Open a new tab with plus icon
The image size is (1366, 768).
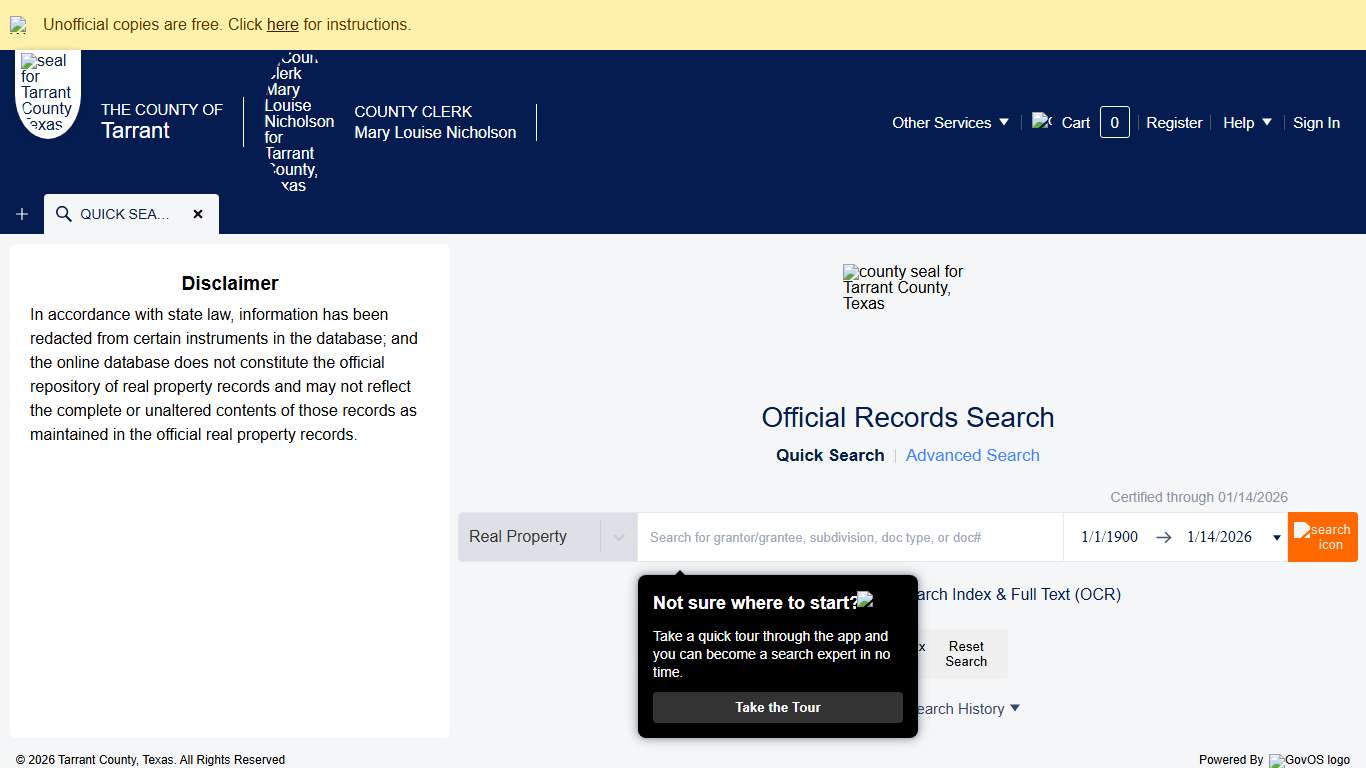pos(22,214)
